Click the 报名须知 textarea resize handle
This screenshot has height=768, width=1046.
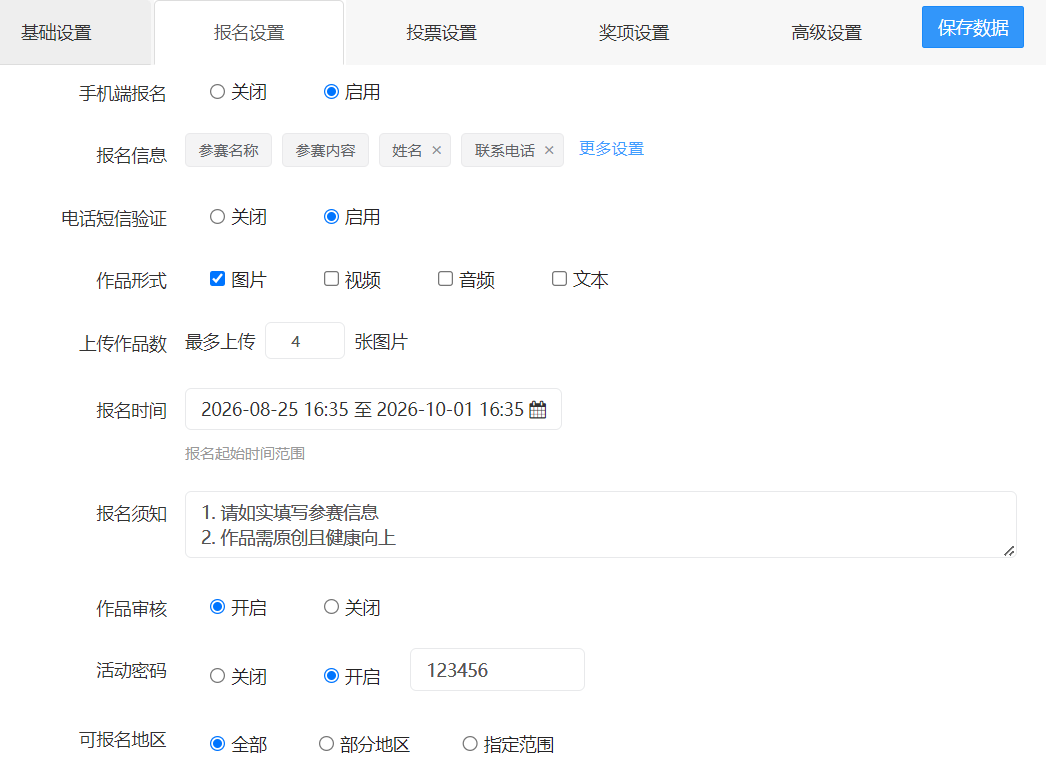point(1009,551)
